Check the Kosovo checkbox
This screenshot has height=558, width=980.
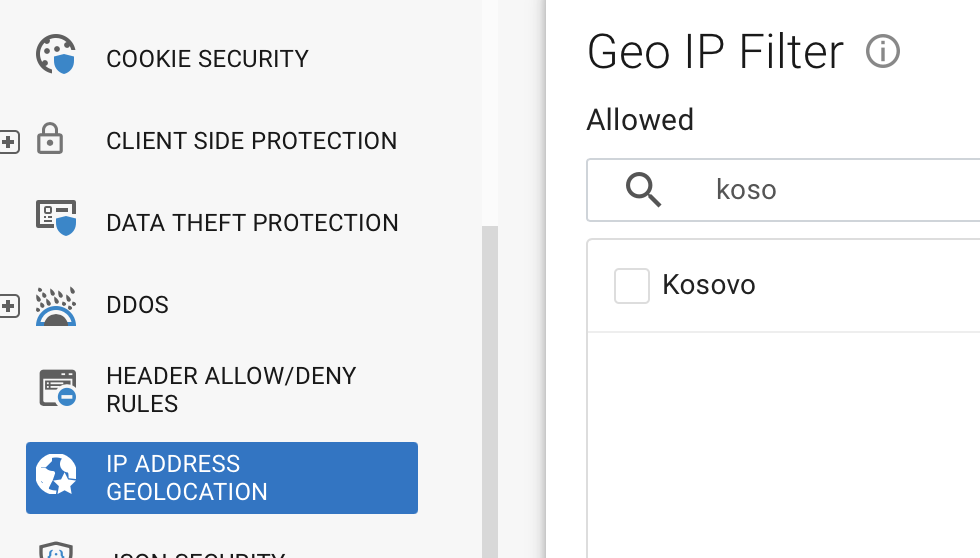click(x=631, y=286)
